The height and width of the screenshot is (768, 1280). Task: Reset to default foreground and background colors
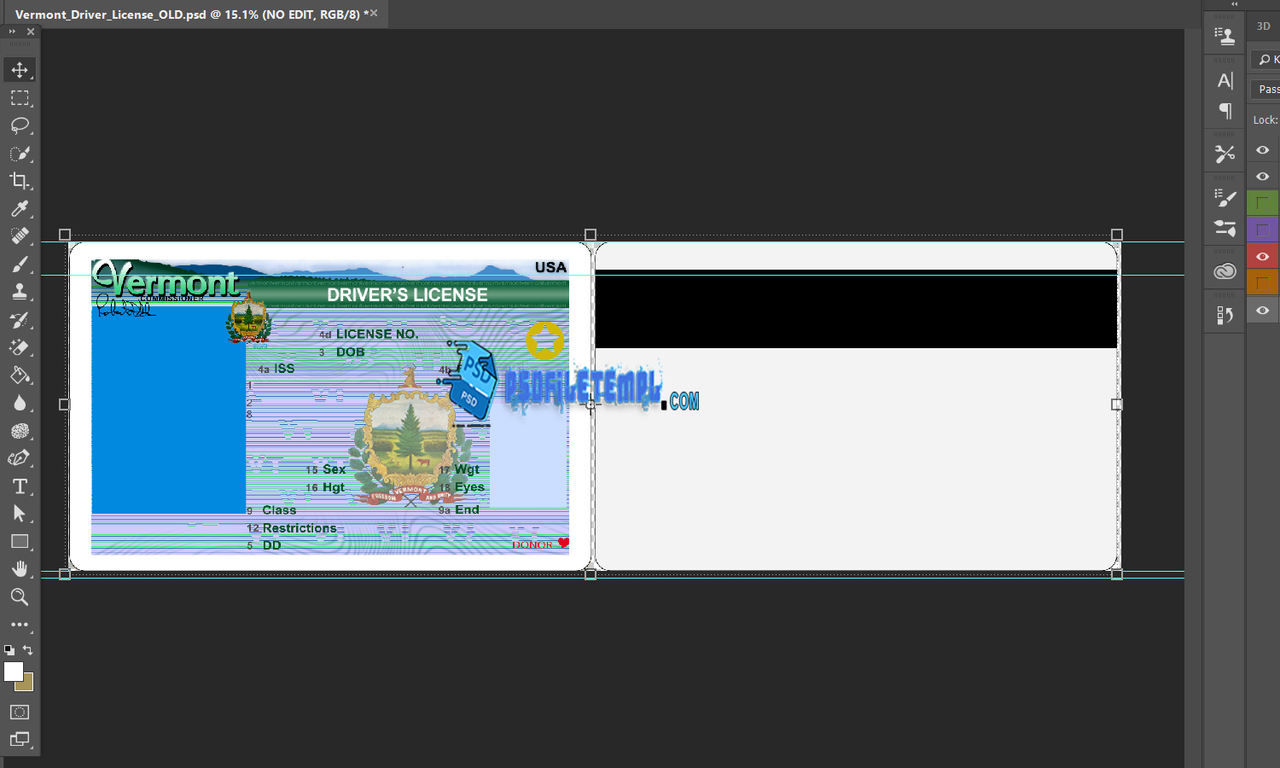[x=9, y=650]
